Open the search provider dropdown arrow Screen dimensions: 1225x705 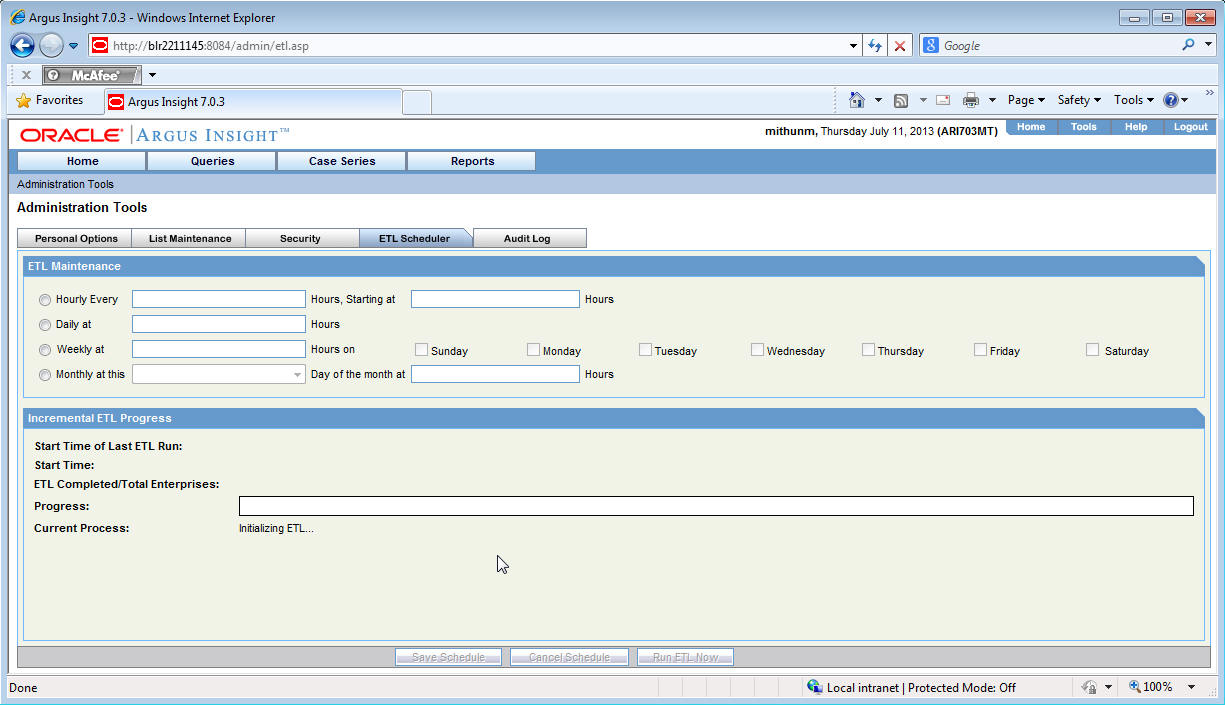pyautogui.click(x=1207, y=45)
